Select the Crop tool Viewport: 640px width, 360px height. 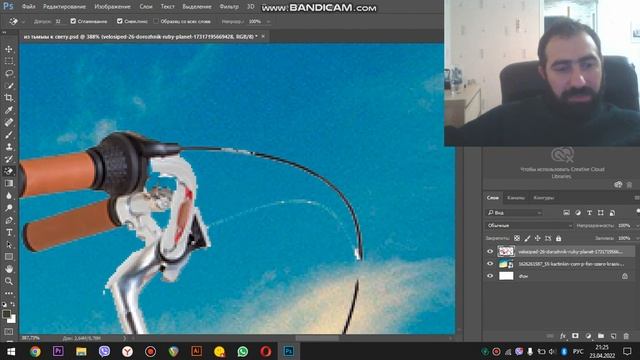pyautogui.click(x=9, y=98)
